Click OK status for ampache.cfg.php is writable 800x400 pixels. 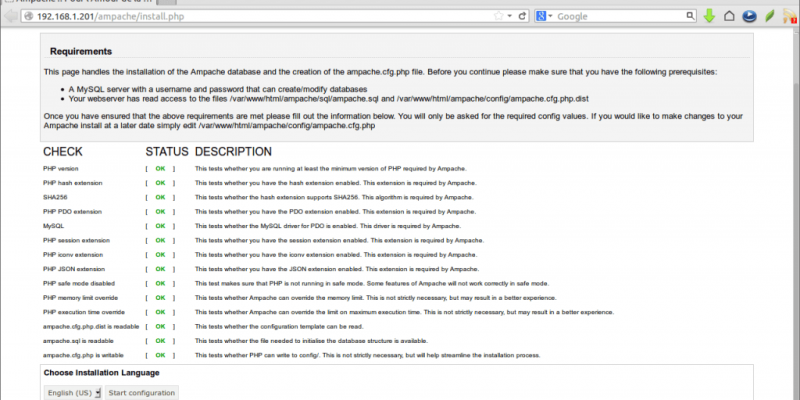click(x=160, y=355)
